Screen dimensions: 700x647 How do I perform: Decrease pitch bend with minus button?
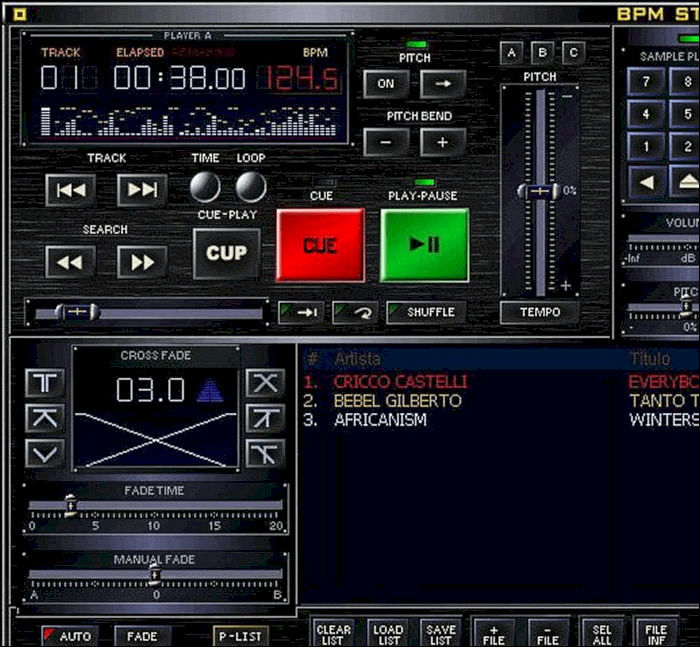click(x=385, y=142)
